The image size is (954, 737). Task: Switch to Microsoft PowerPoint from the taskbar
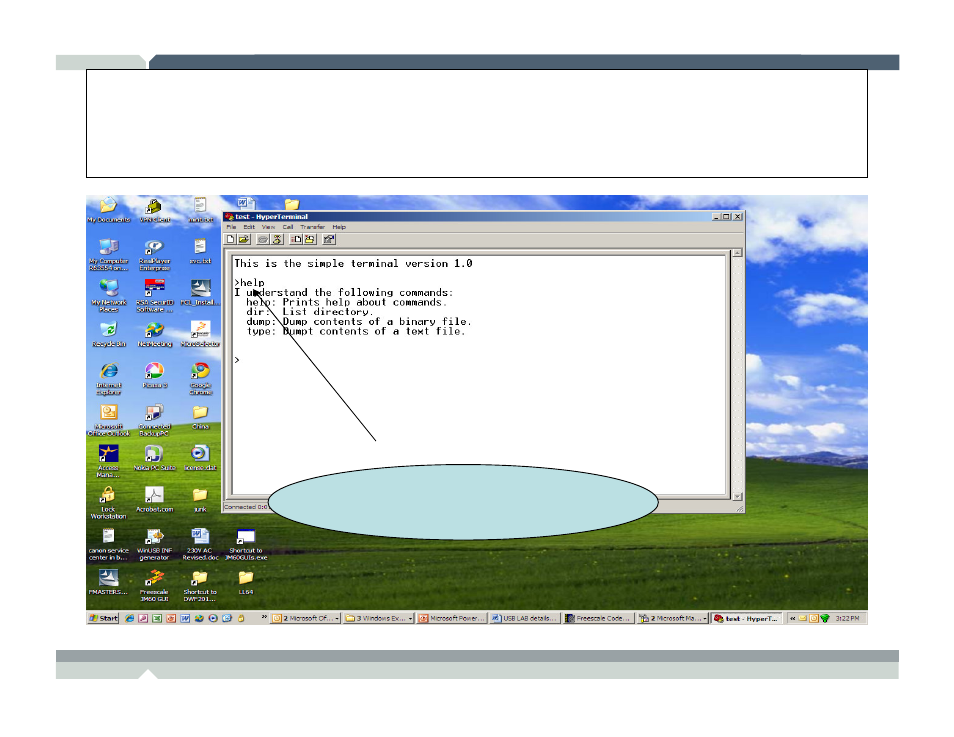(452, 618)
